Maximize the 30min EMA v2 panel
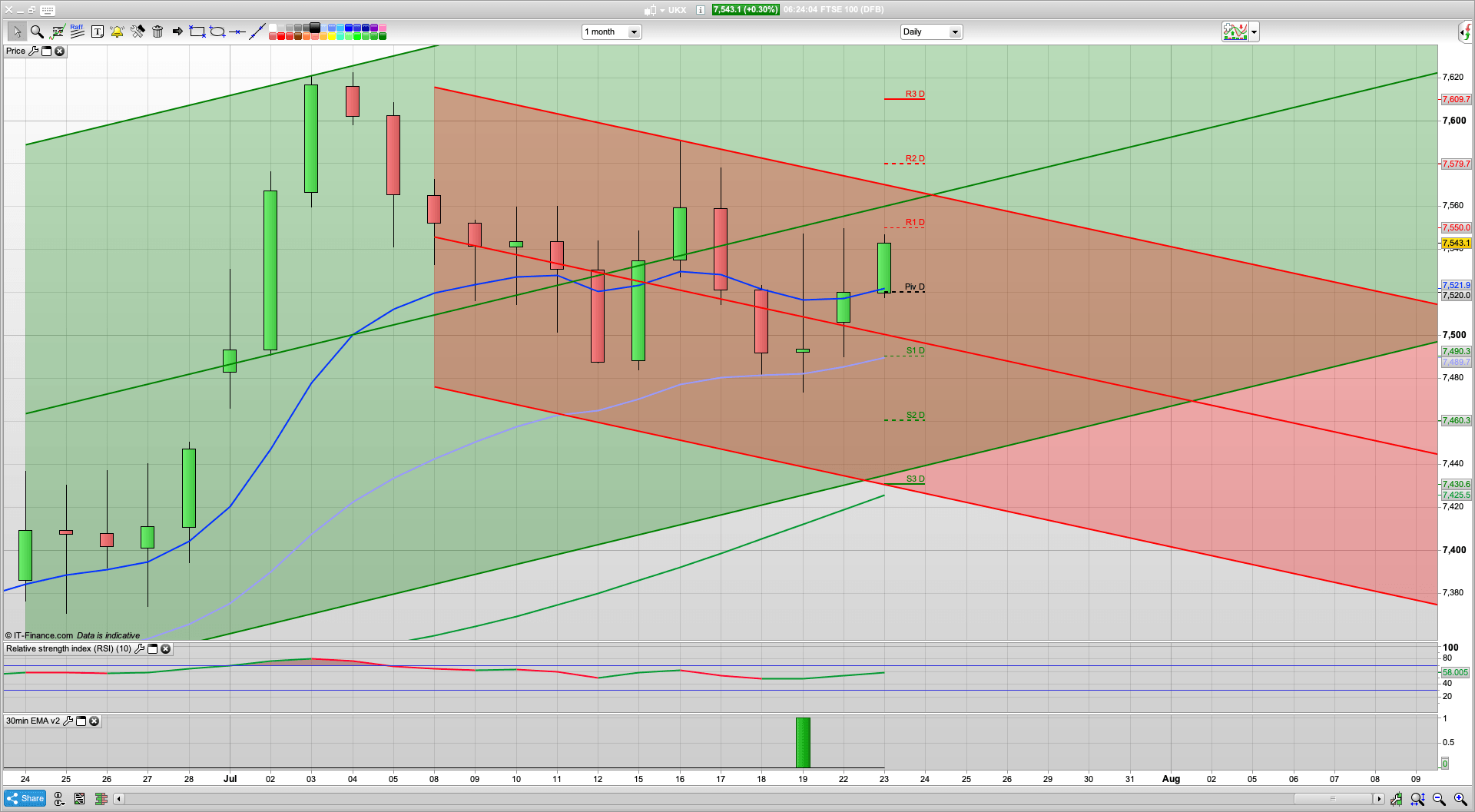The image size is (1475, 812). click(81, 721)
